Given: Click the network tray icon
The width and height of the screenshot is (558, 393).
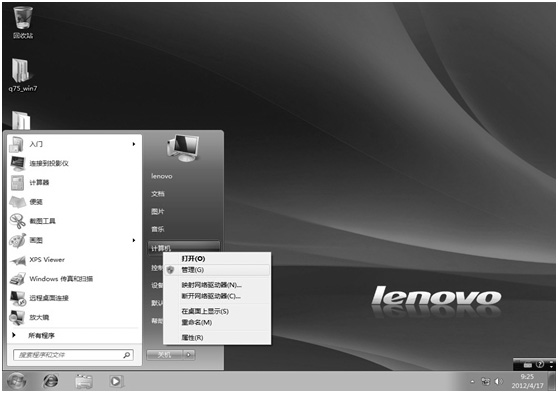Looking at the screenshot, I should [x=485, y=382].
